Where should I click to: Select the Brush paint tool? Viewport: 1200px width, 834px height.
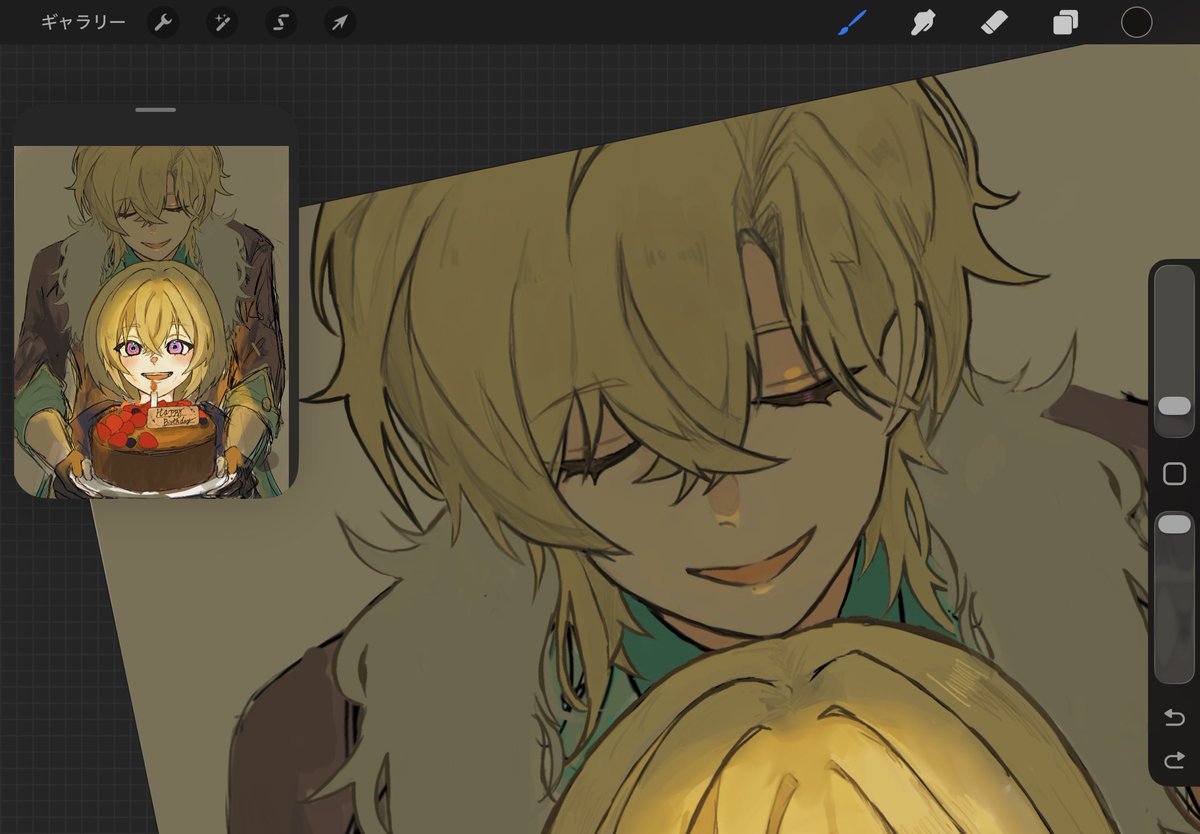point(852,22)
